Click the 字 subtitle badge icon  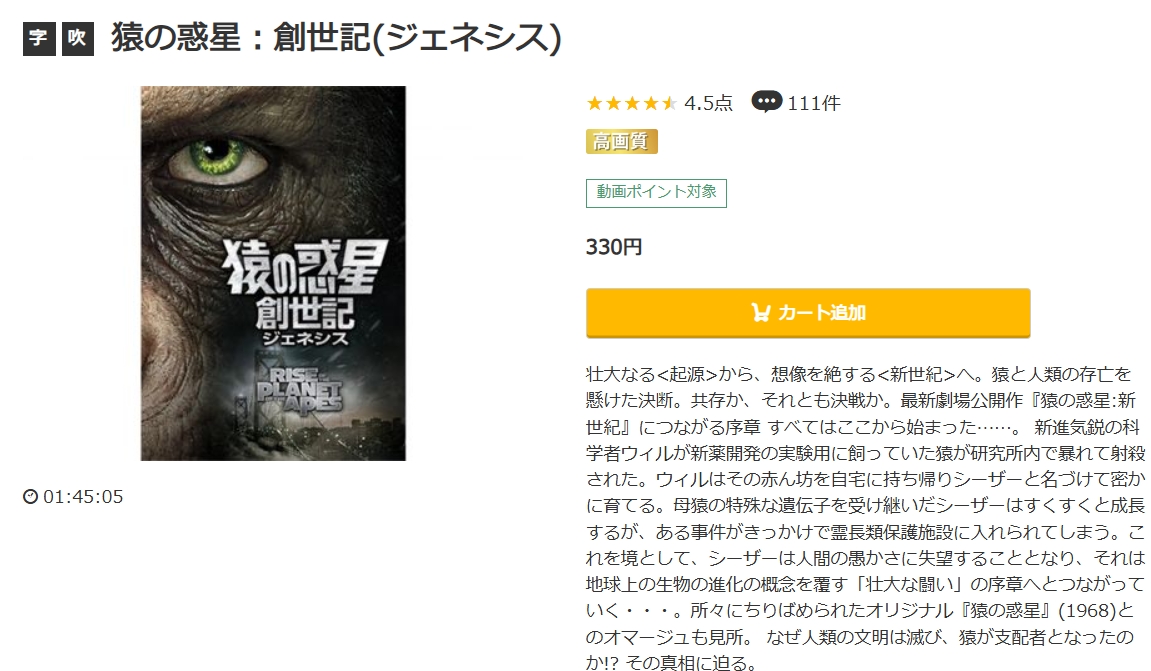click(x=39, y=39)
